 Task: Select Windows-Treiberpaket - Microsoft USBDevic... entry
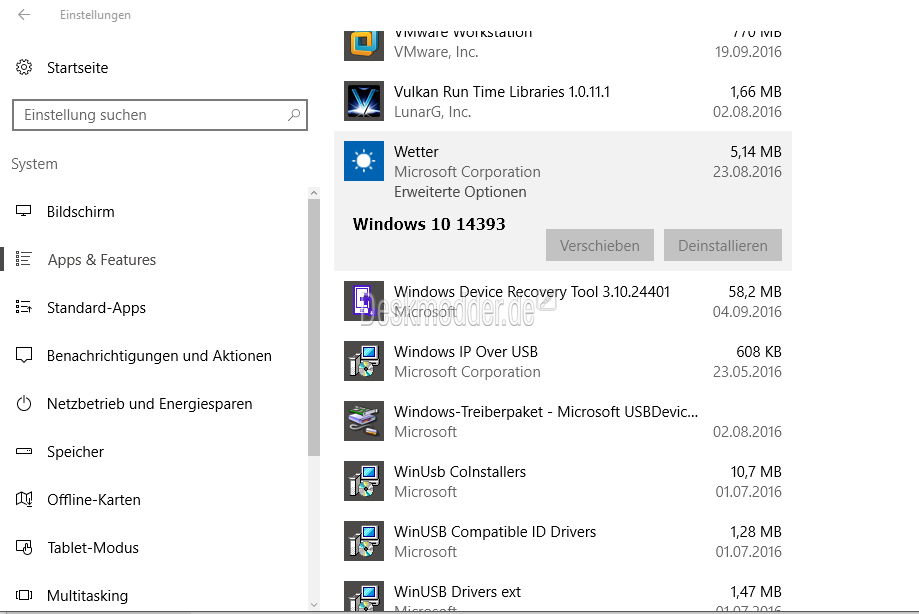pos(563,421)
